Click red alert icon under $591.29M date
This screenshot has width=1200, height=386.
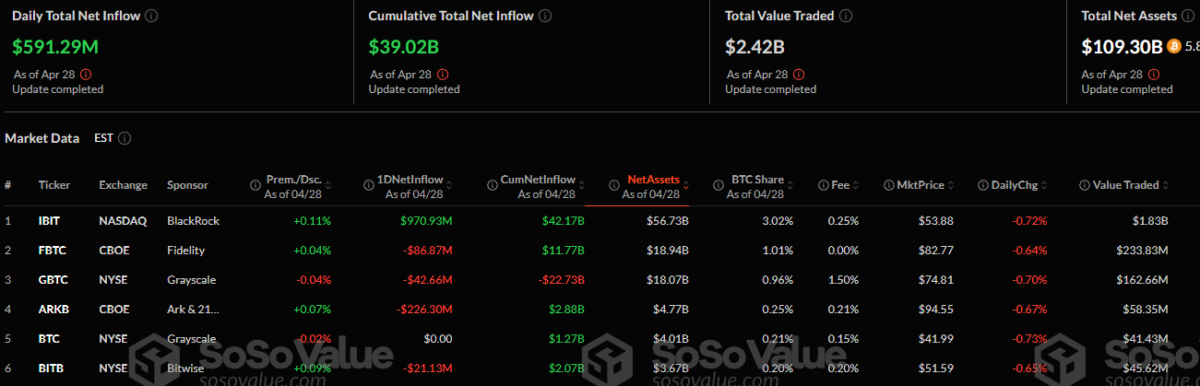(x=85, y=74)
